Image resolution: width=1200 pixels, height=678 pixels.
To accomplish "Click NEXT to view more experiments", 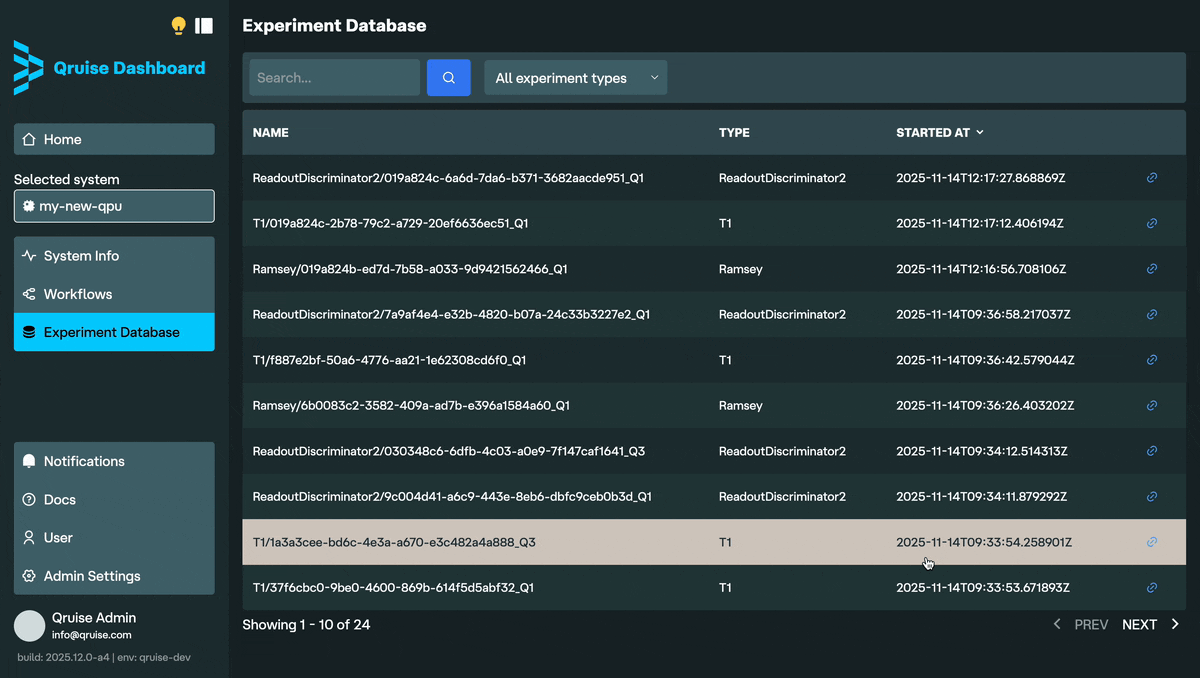I will pyautogui.click(x=1139, y=624).
